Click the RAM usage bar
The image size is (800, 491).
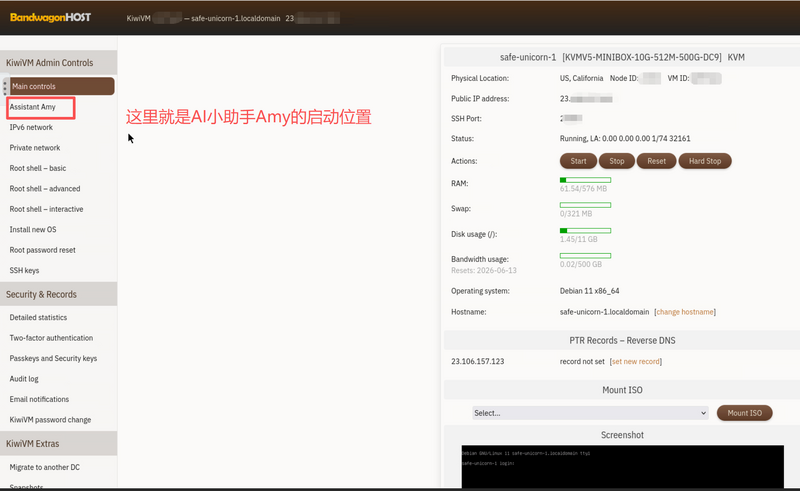click(585, 180)
